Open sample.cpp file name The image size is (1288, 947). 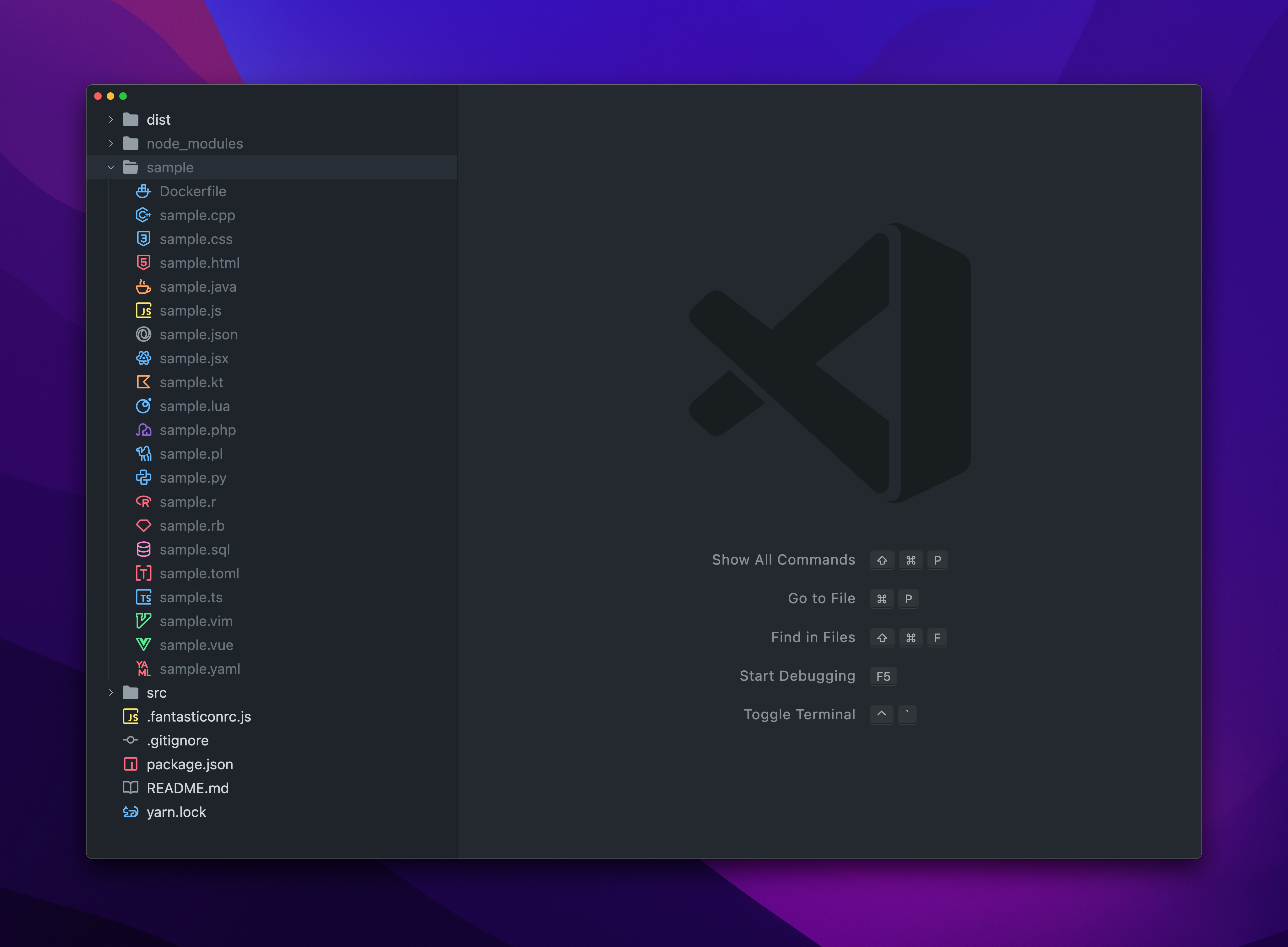coord(198,215)
